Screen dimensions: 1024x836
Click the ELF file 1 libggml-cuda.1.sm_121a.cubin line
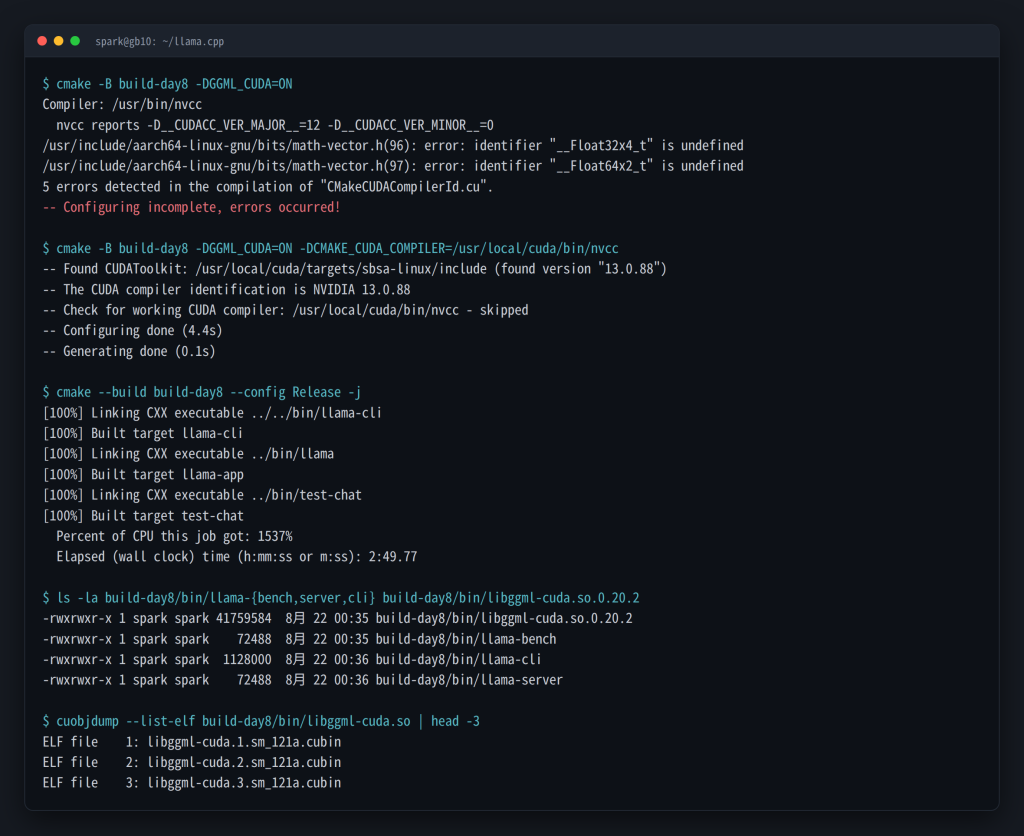point(192,742)
